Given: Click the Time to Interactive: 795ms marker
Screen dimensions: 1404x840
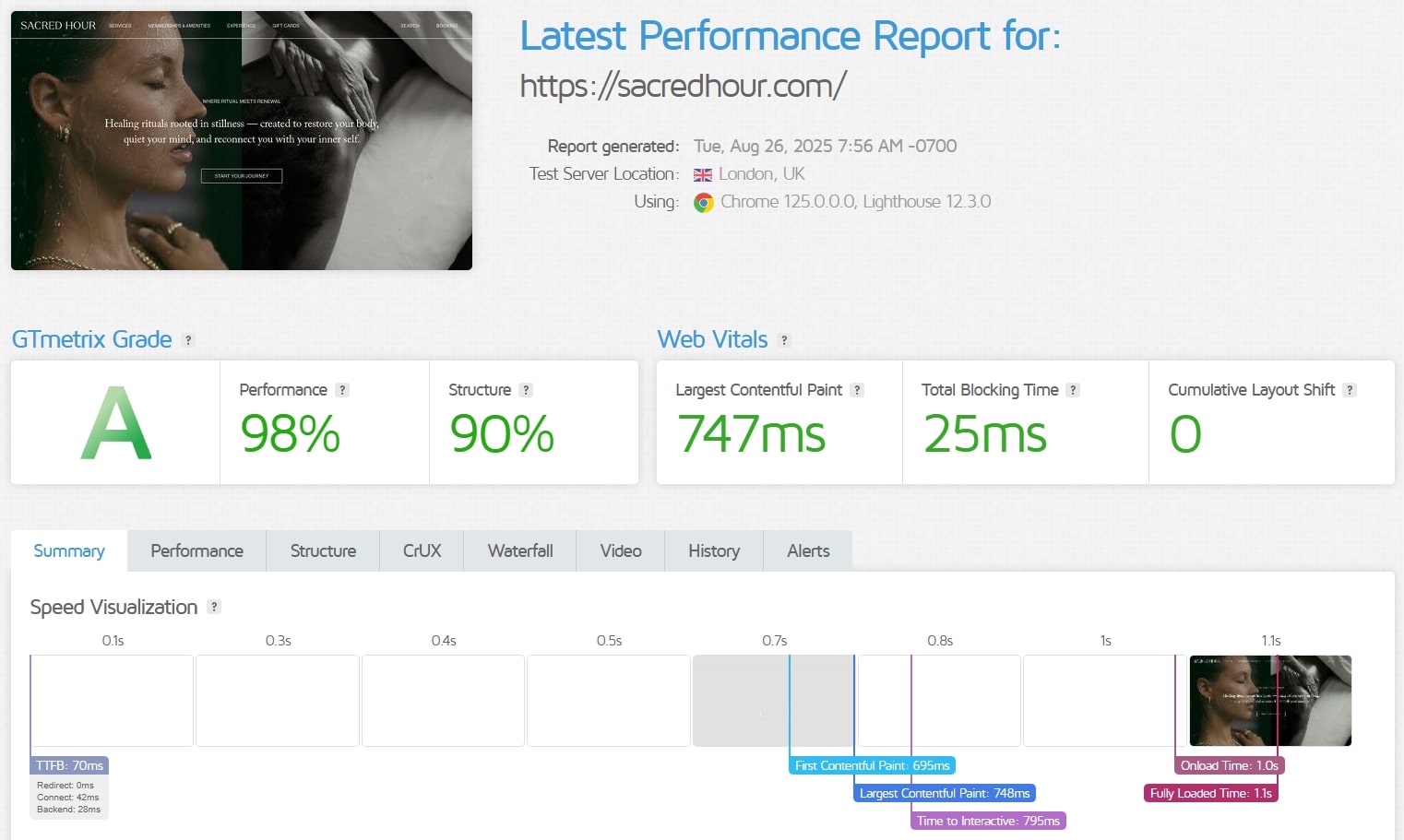Looking at the screenshot, I should pos(988,821).
